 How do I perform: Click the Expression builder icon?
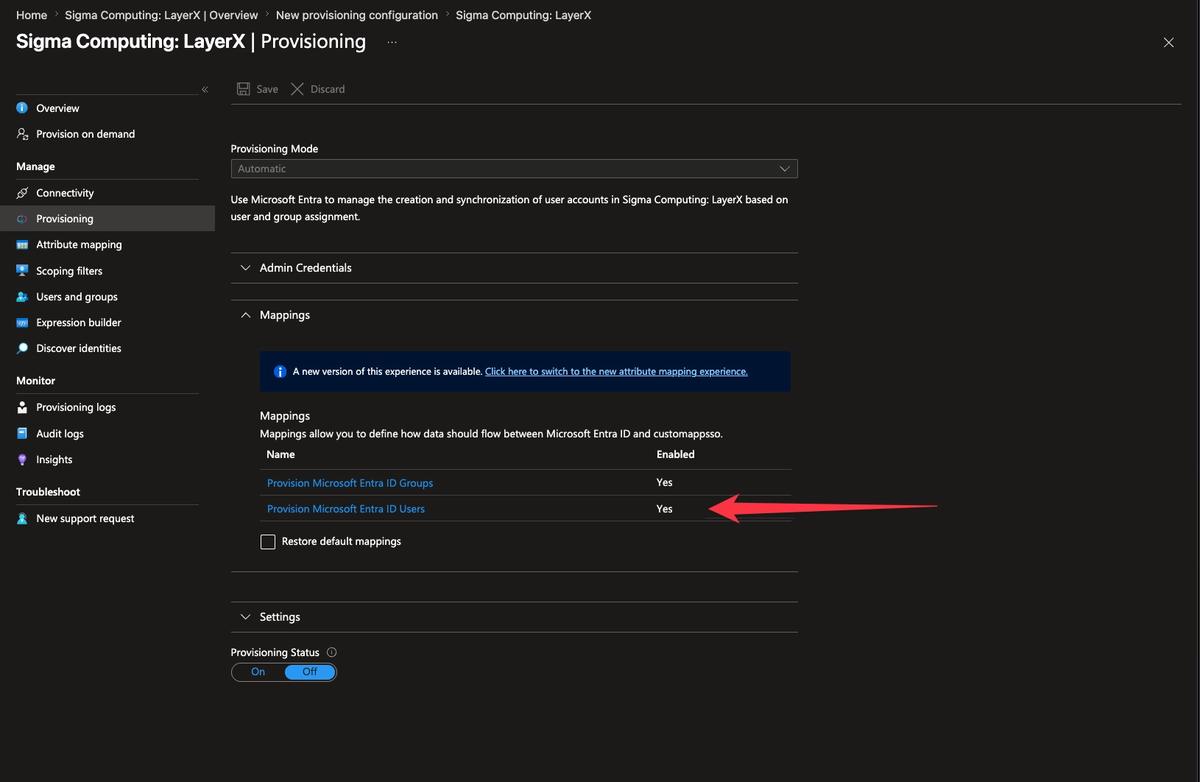point(22,323)
